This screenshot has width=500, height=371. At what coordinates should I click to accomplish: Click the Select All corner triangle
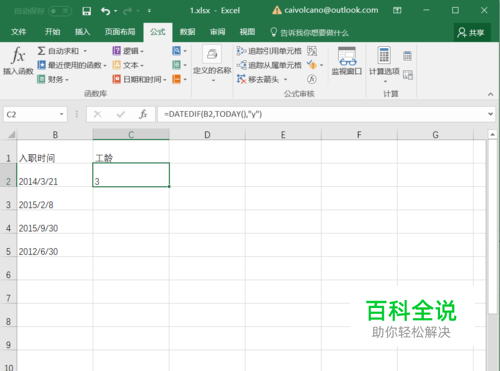pos(11,135)
